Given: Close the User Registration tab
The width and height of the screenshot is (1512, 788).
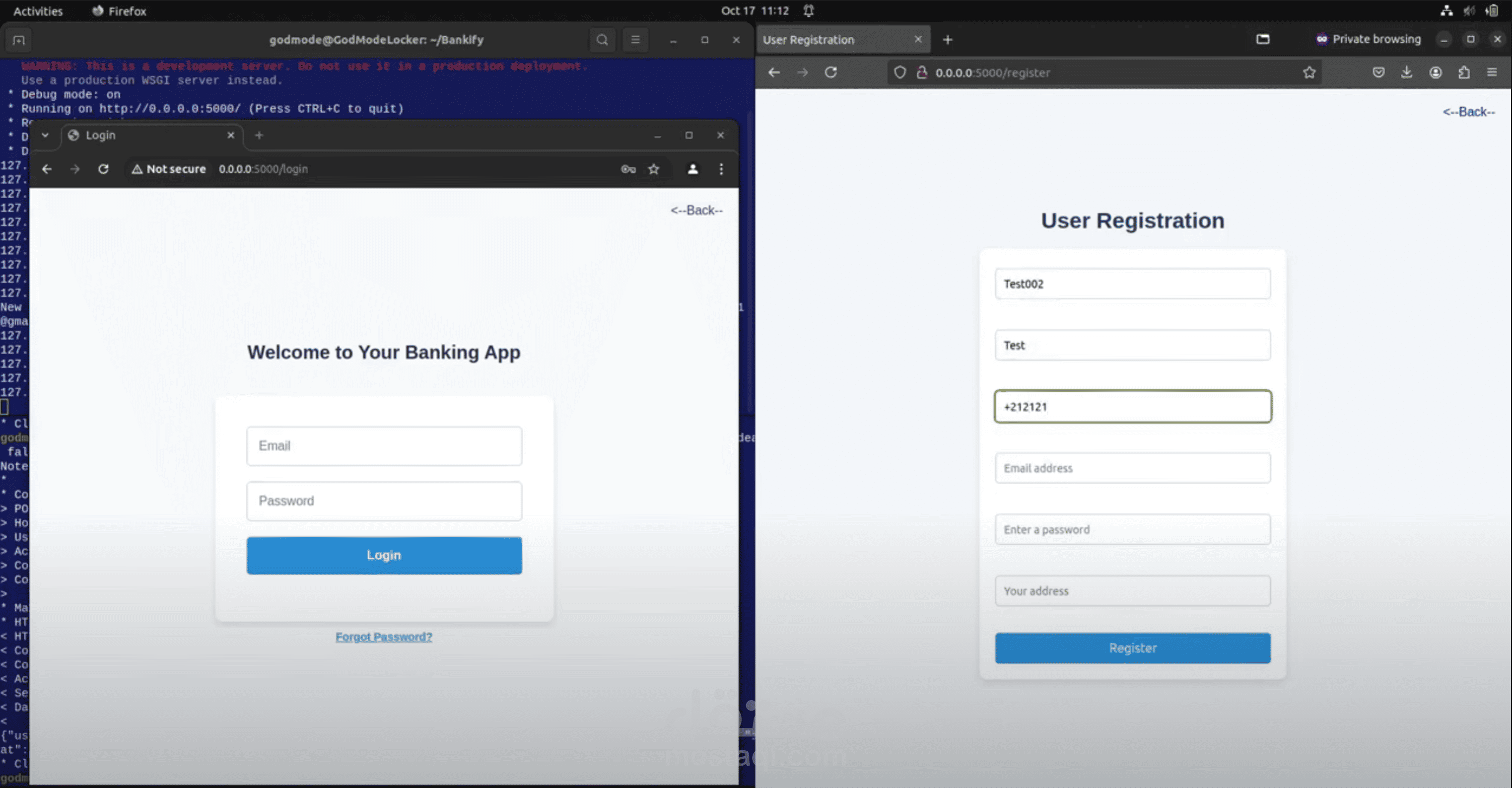Looking at the screenshot, I should (x=918, y=39).
